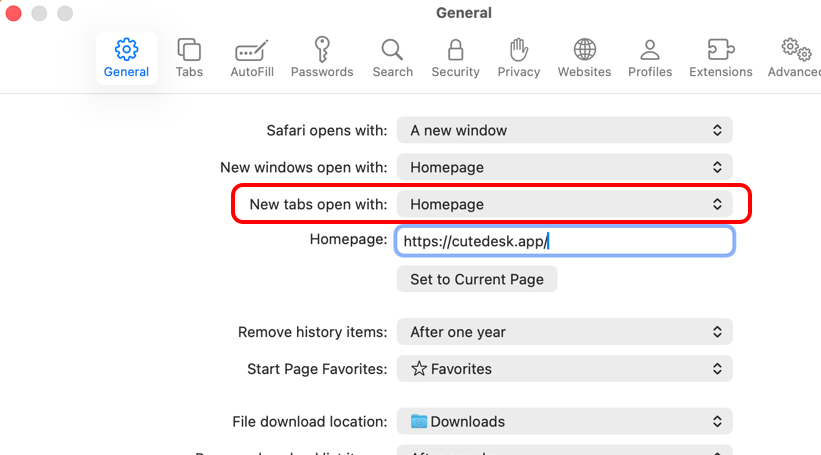Open the 'New tabs open with' dropdown
821x455 pixels.
pos(564,204)
